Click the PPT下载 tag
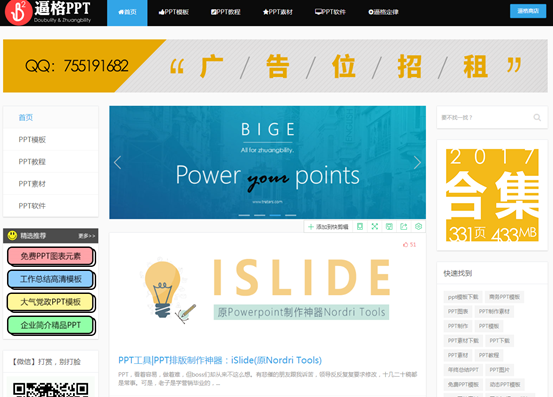This screenshot has height=397, width=553. (500, 341)
